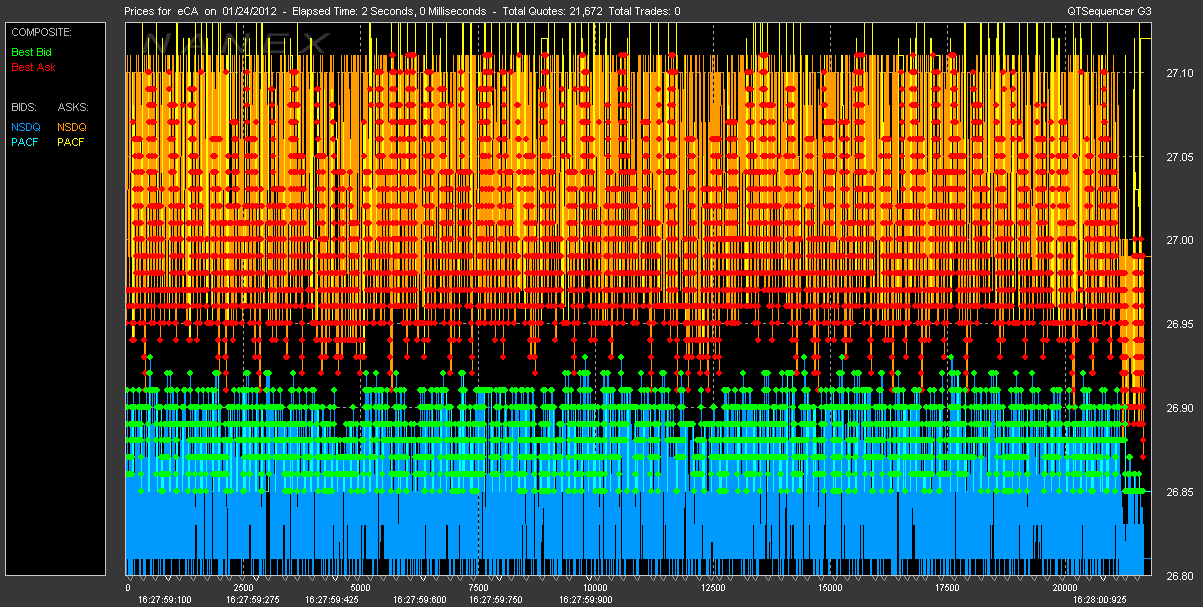The width and height of the screenshot is (1203, 607).
Task: Click the QTSequencer G3 label
Action: tap(1110, 11)
